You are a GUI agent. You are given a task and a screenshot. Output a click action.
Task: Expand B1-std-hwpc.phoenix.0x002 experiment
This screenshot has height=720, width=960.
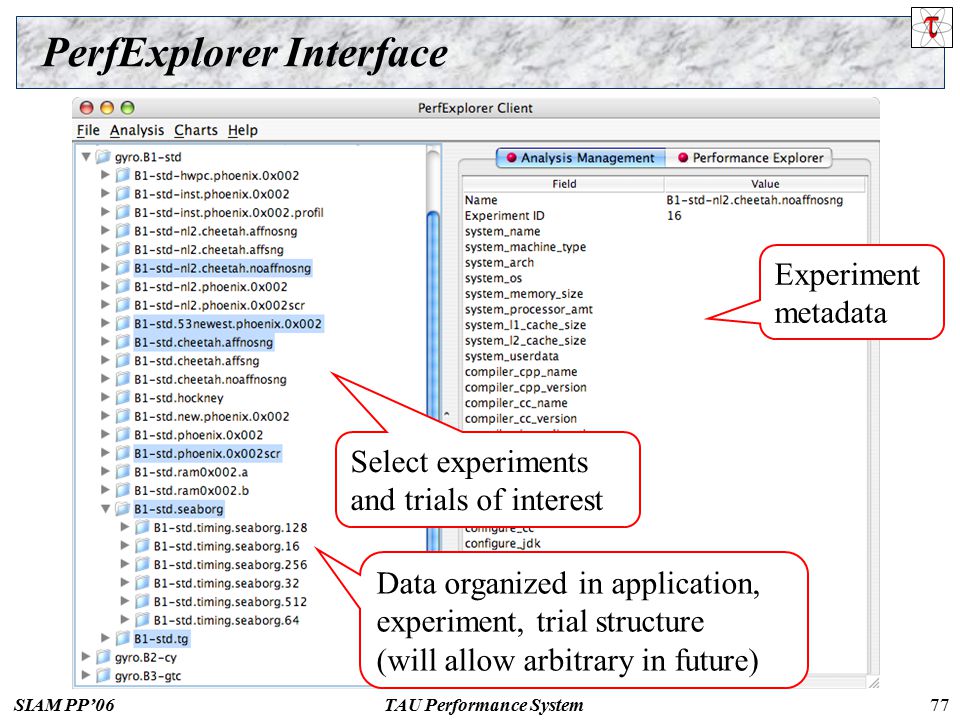click(x=105, y=175)
